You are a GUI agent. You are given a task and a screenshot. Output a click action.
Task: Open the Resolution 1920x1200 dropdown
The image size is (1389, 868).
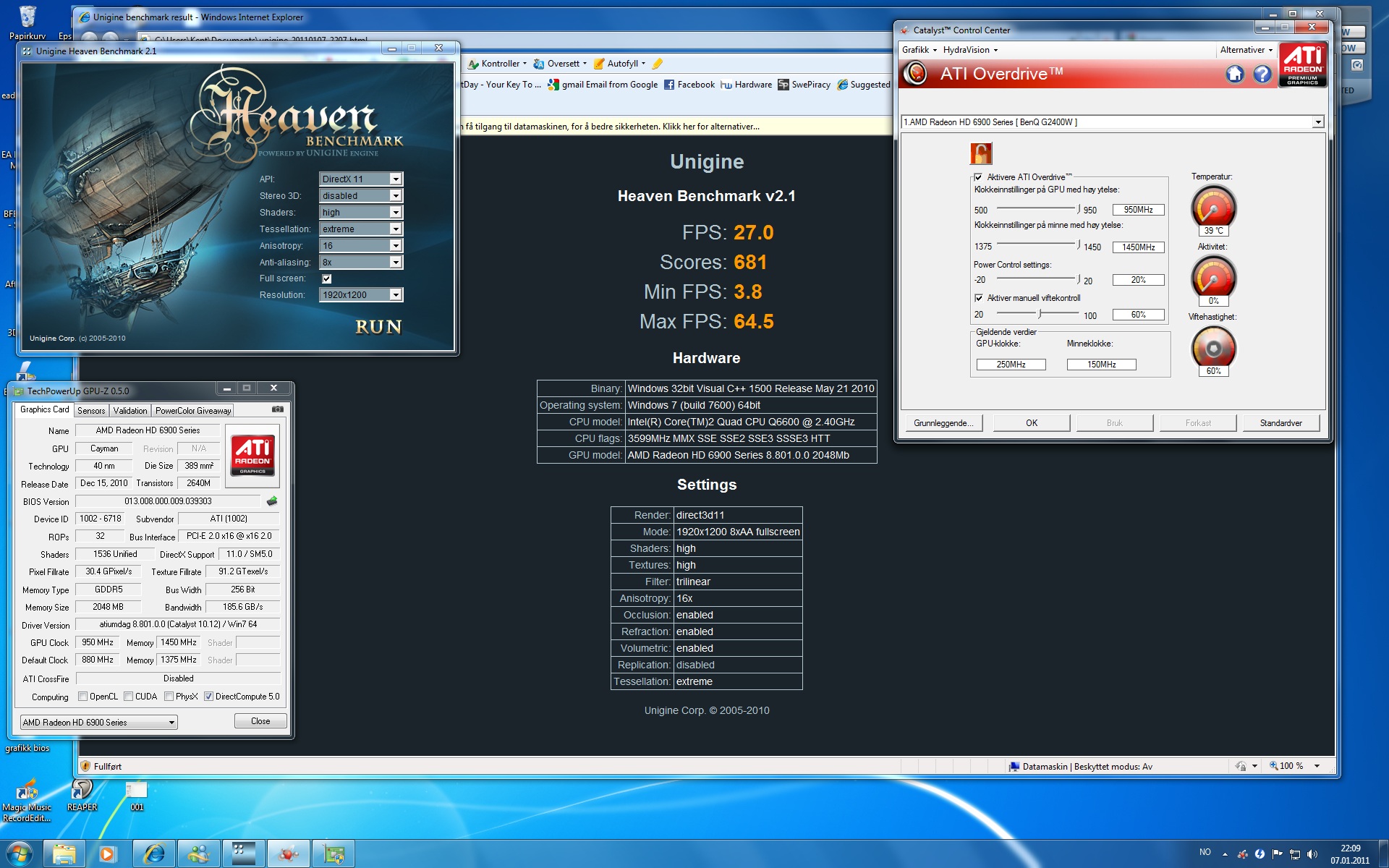(360, 294)
